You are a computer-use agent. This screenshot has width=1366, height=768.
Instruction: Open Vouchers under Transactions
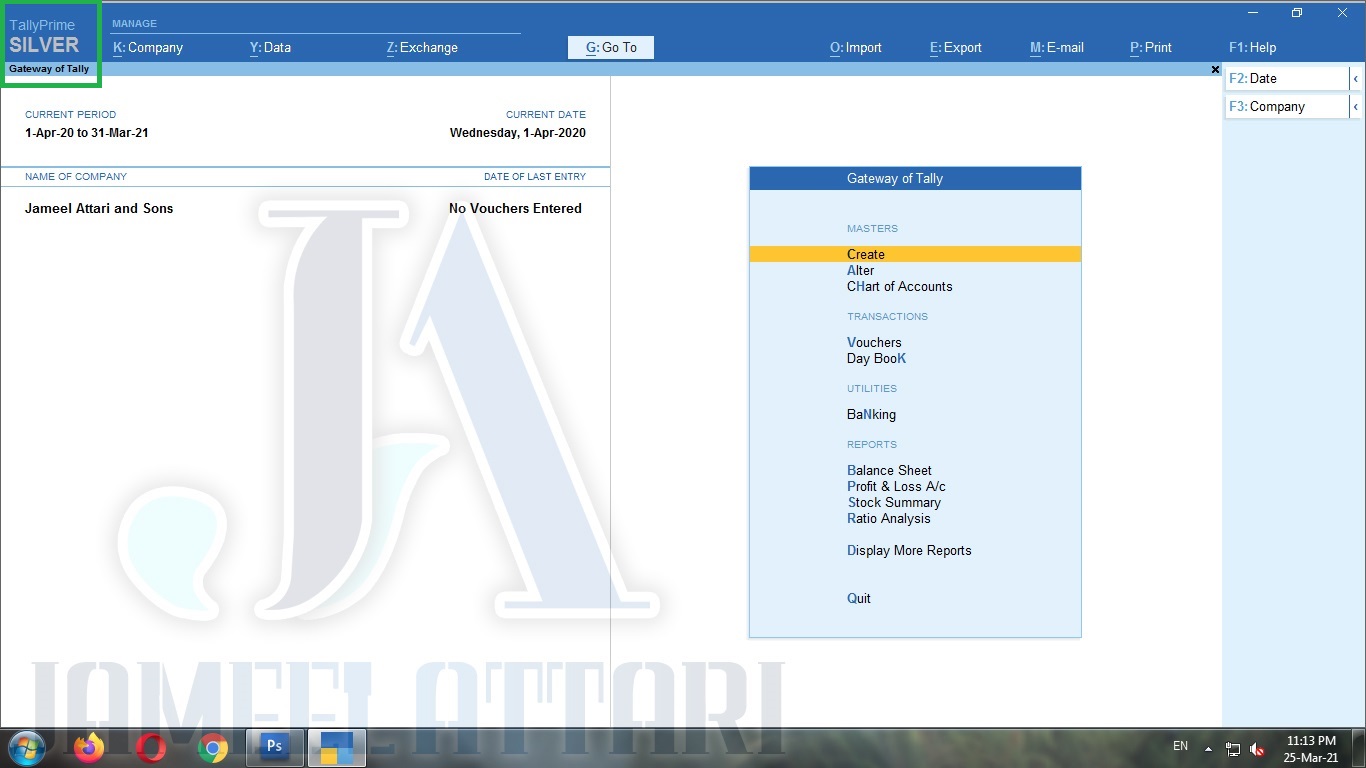click(x=874, y=342)
